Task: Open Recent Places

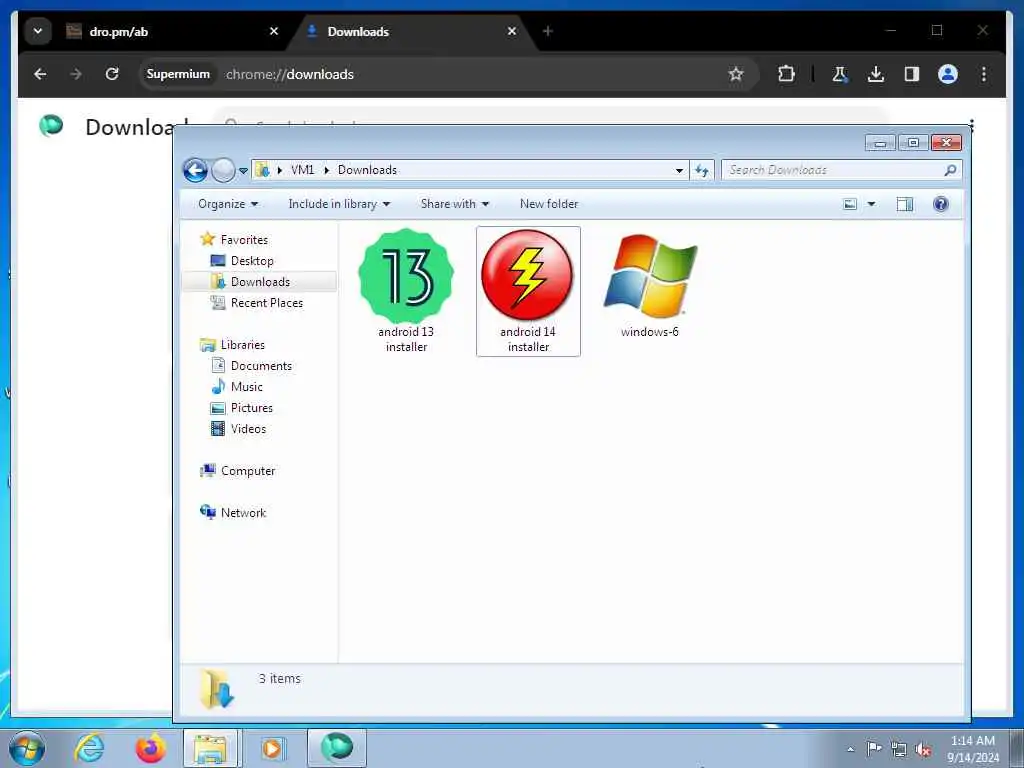Action: coord(266,302)
